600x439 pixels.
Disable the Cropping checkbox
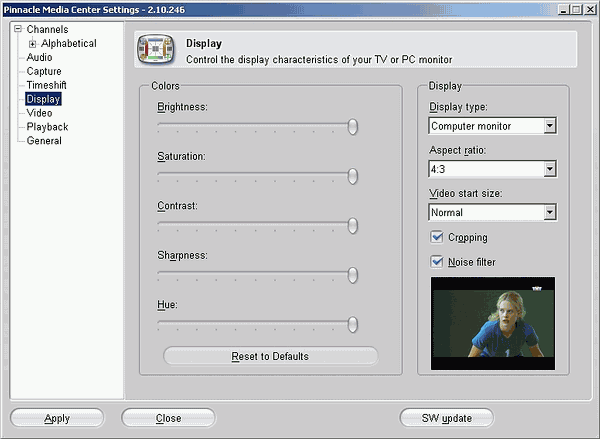(437, 237)
